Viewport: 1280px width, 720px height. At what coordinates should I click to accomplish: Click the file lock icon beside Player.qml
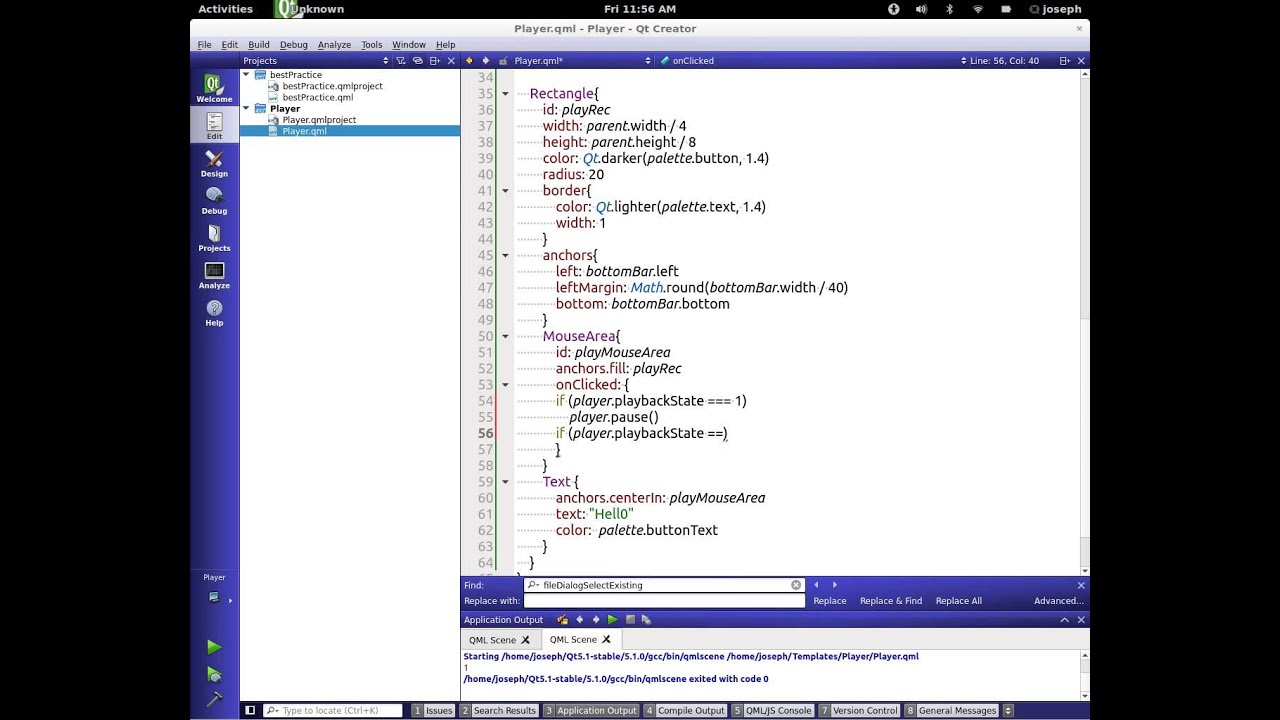504,61
